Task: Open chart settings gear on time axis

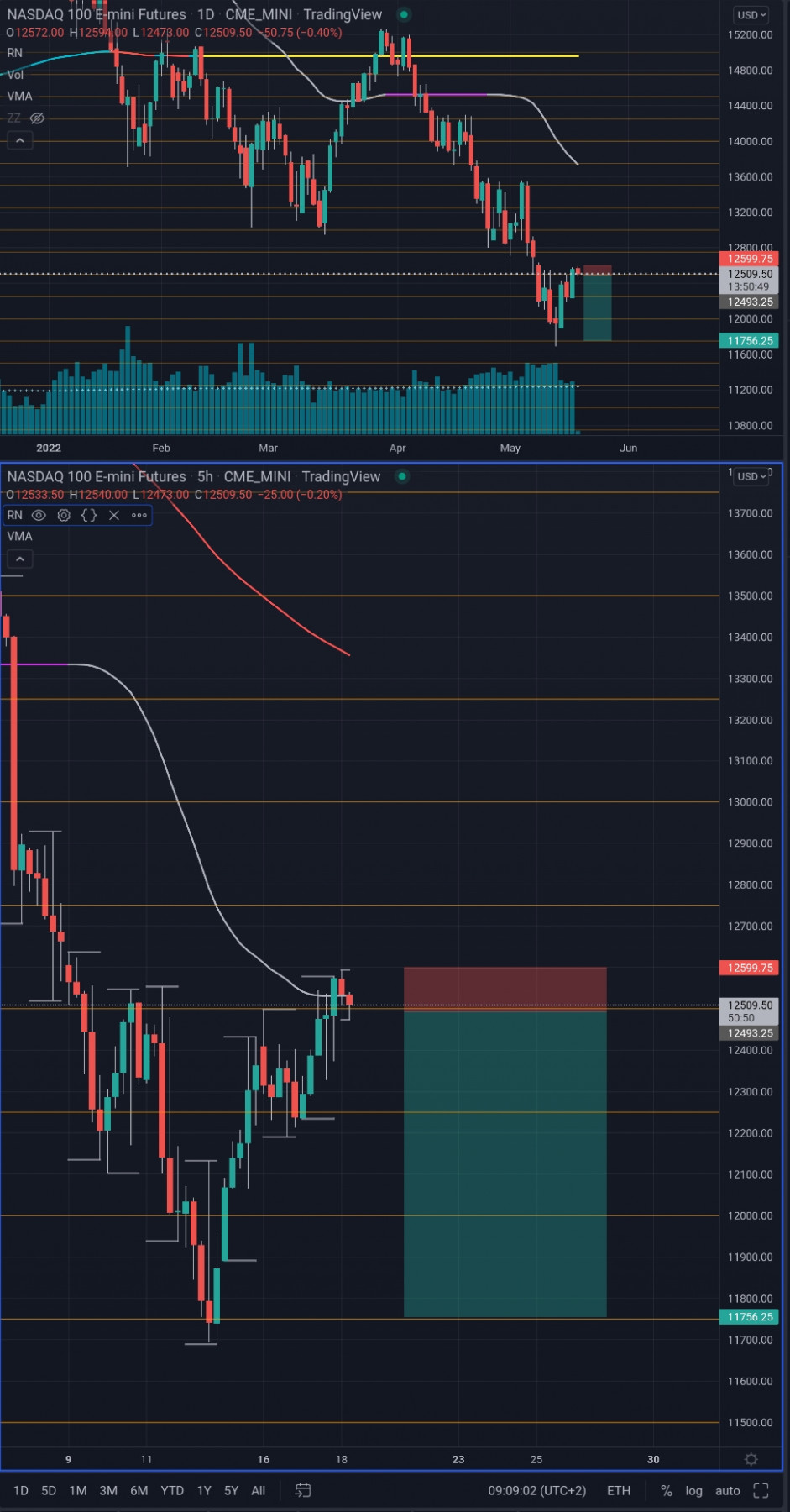Action: pyautogui.click(x=751, y=1459)
